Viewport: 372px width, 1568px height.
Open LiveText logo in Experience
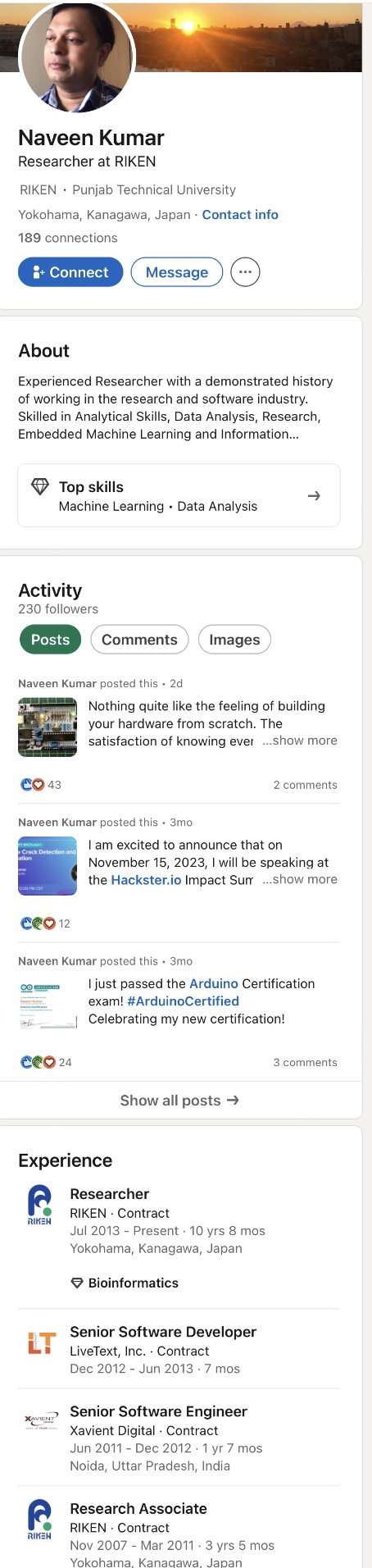[39, 1342]
